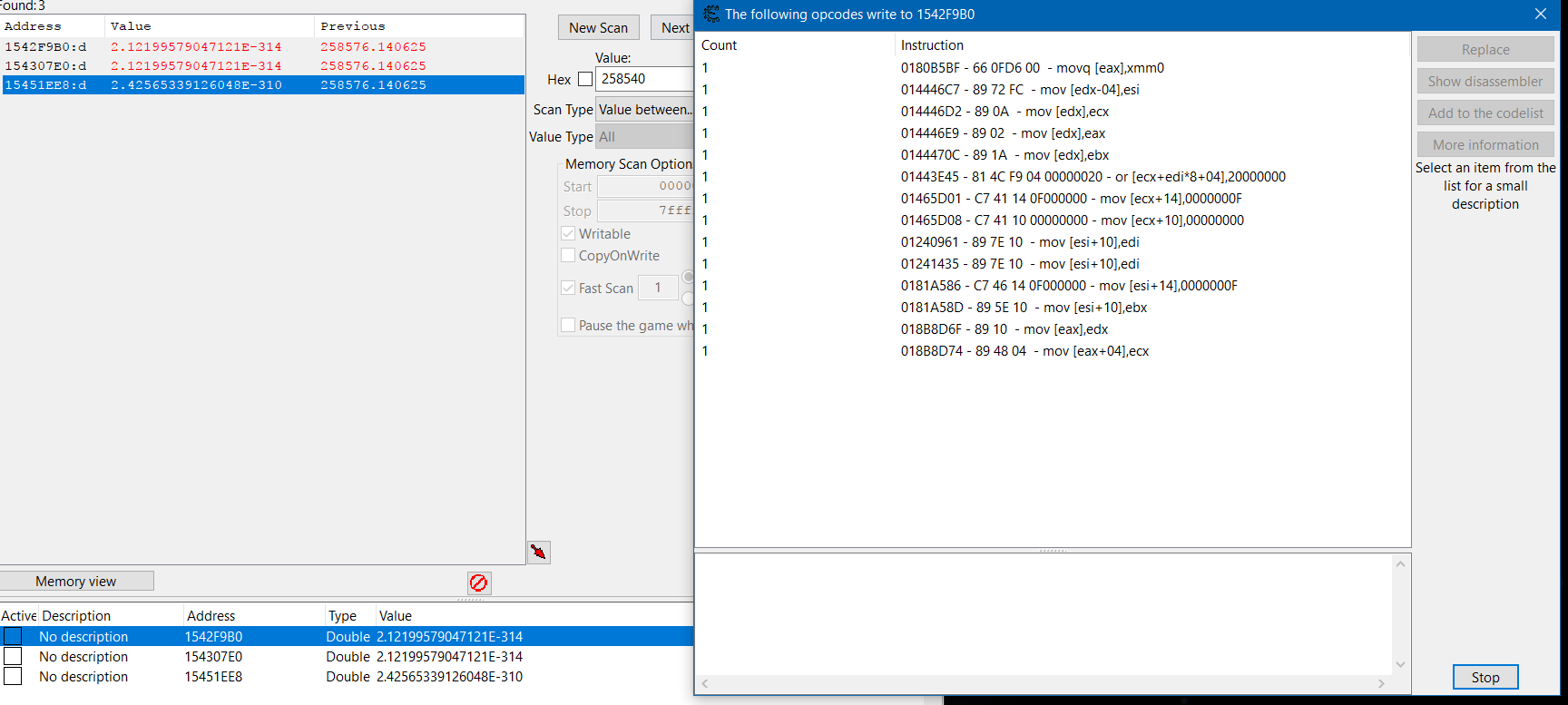The width and height of the screenshot is (1568, 705).
Task: Click the red arrow add-to-address-list icon
Action: [539, 552]
